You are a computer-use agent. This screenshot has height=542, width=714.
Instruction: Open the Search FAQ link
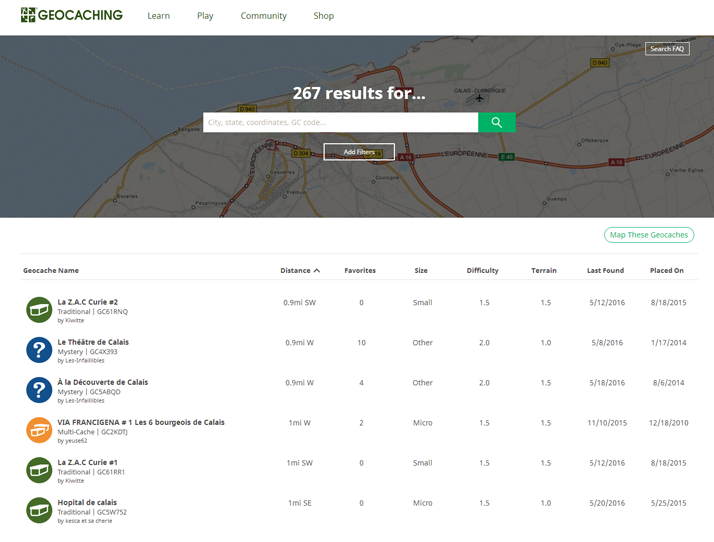coord(667,49)
